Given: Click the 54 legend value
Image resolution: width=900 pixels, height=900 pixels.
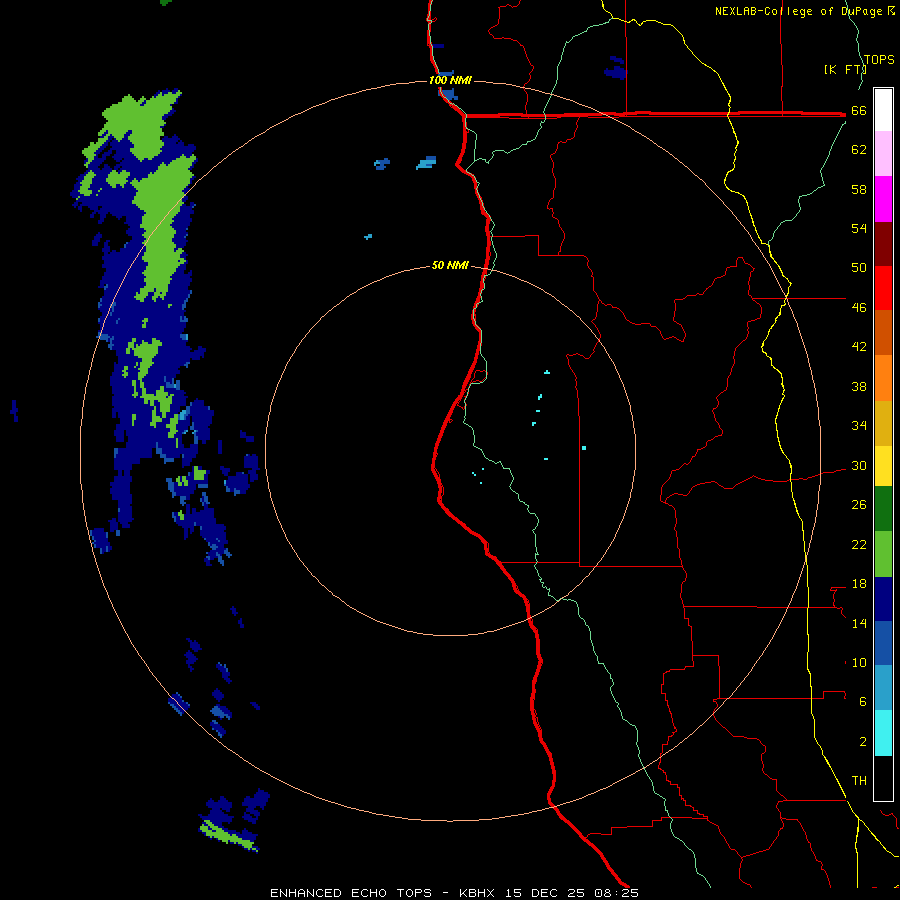Looking at the screenshot, I should point(859,228).
